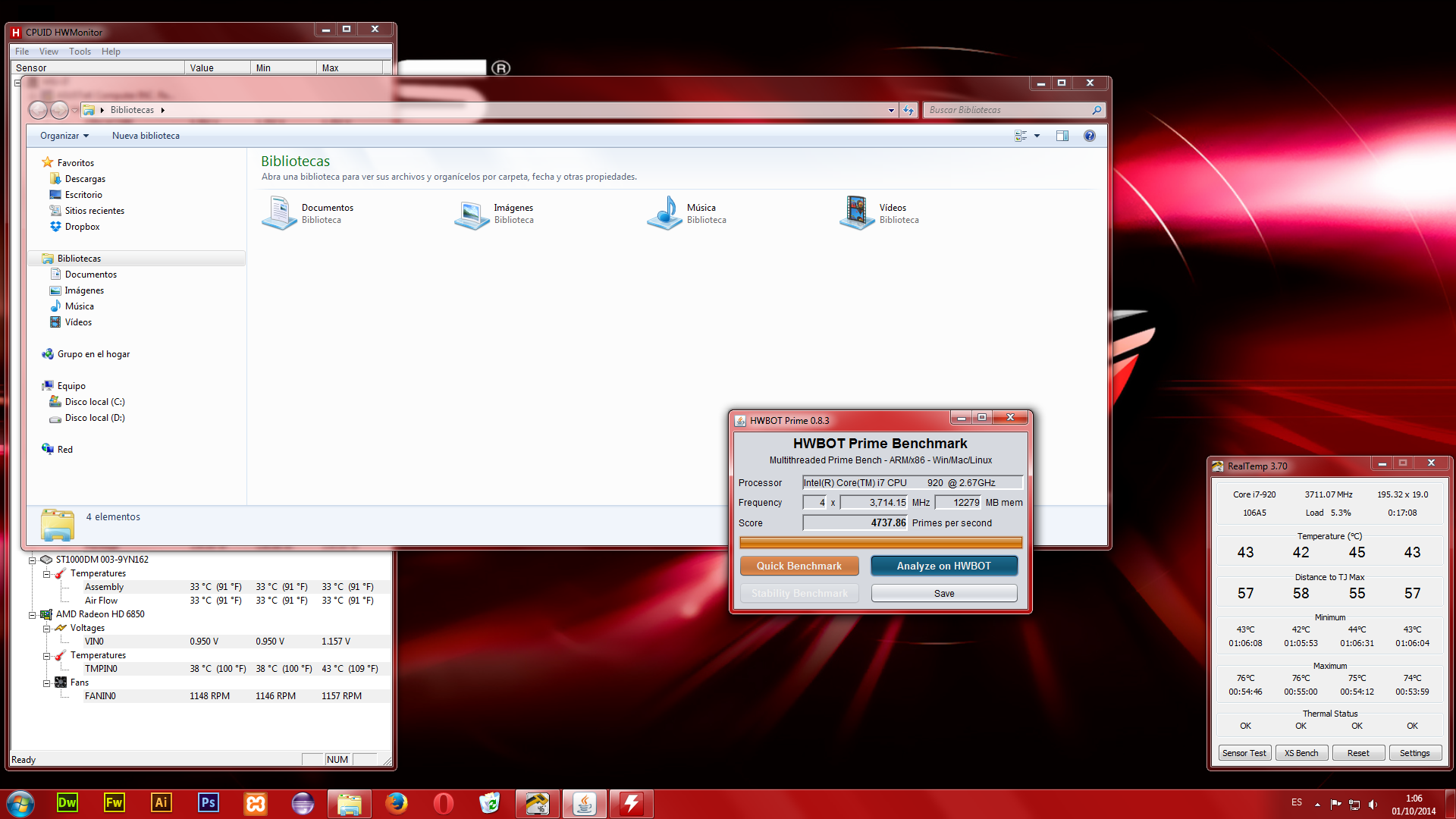Collapse the Fans node in HWMonitor
This screenshot has height=819, width=1456.
click(46, 683)
